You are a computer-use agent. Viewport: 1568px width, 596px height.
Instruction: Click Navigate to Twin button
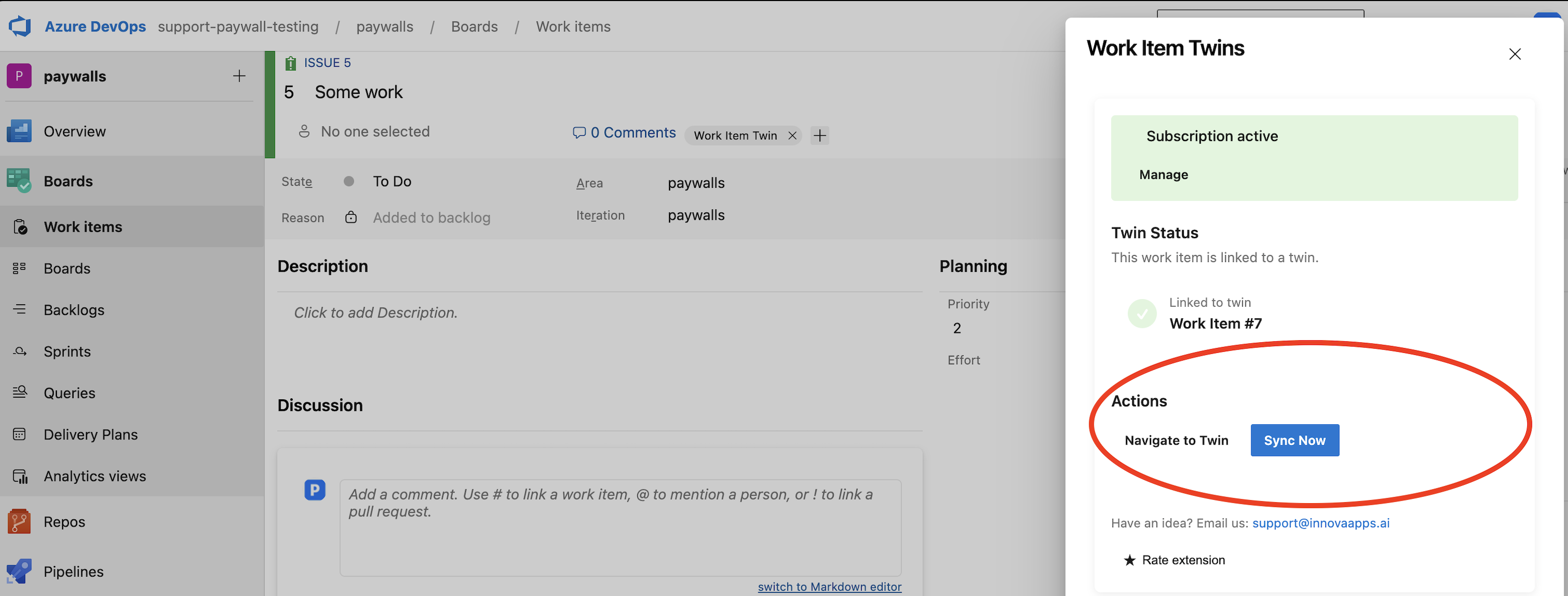click(x=1176, y=440)
